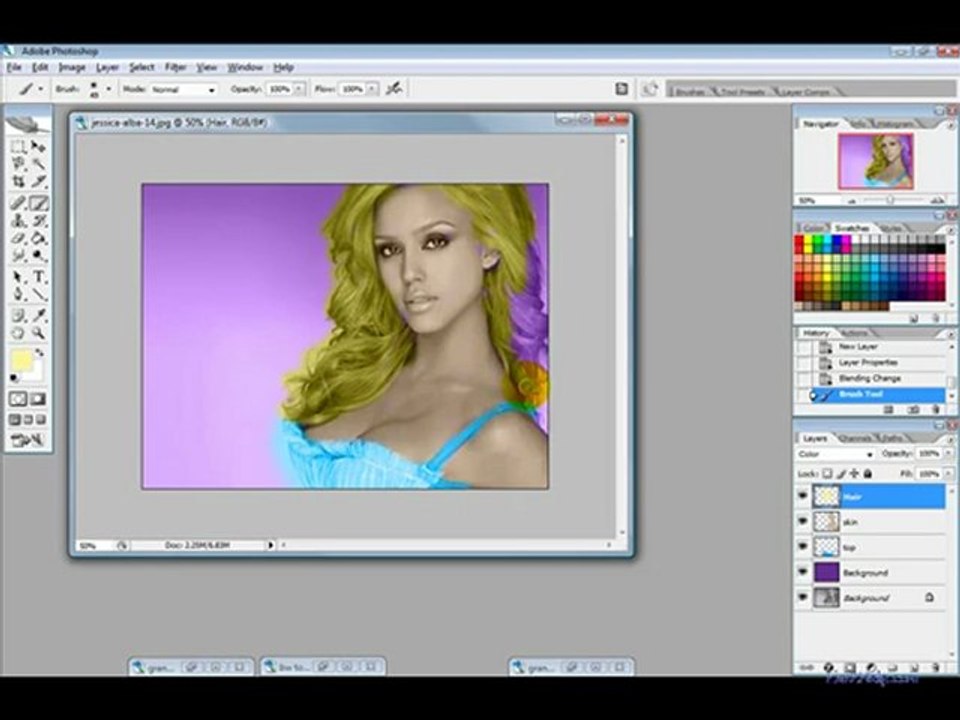Toggle lock transparent pixels in Layers panel
The height and width of the screenshot is (720, 960).
click(827, 473)
